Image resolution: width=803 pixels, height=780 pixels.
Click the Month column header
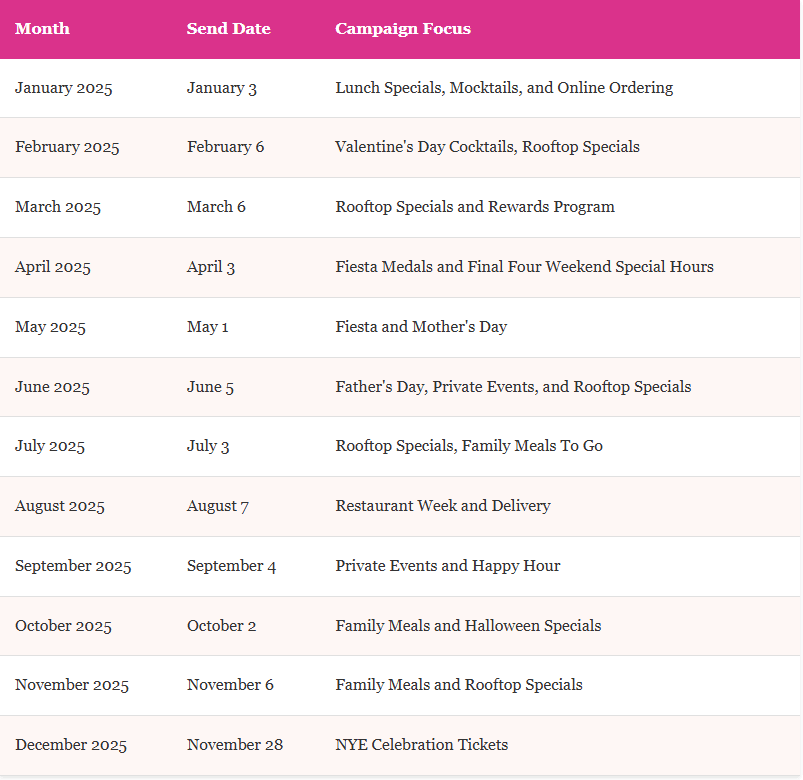coord(42,28)
